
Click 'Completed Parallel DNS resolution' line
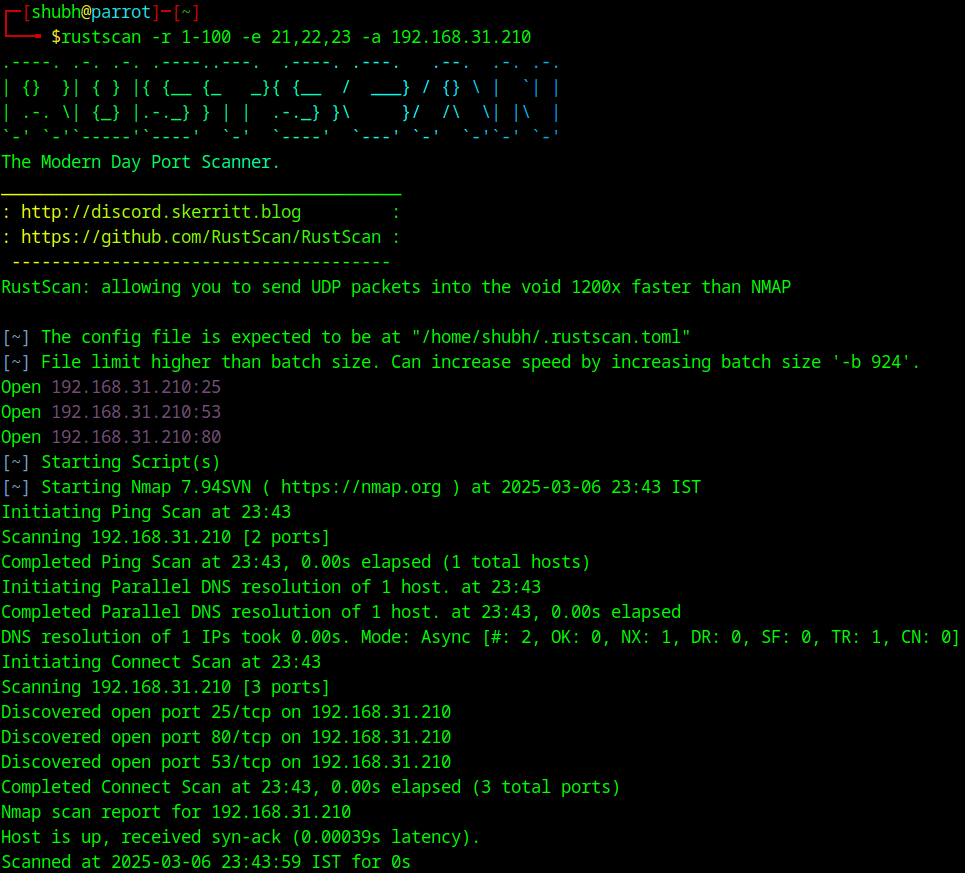click(341, 612)
